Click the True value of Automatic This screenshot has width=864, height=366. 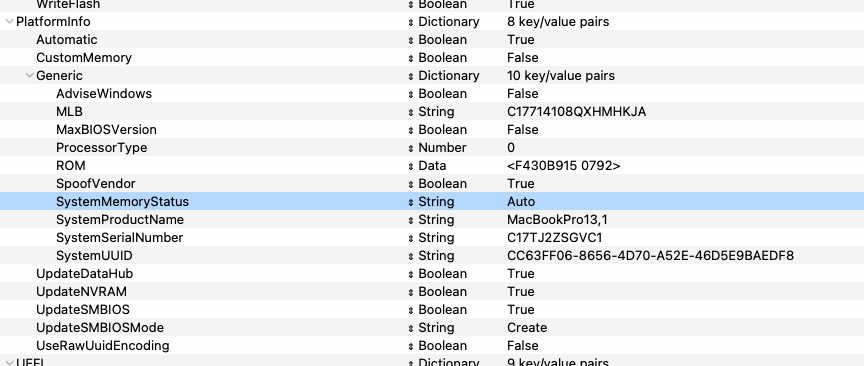click(x=521, y=40)
